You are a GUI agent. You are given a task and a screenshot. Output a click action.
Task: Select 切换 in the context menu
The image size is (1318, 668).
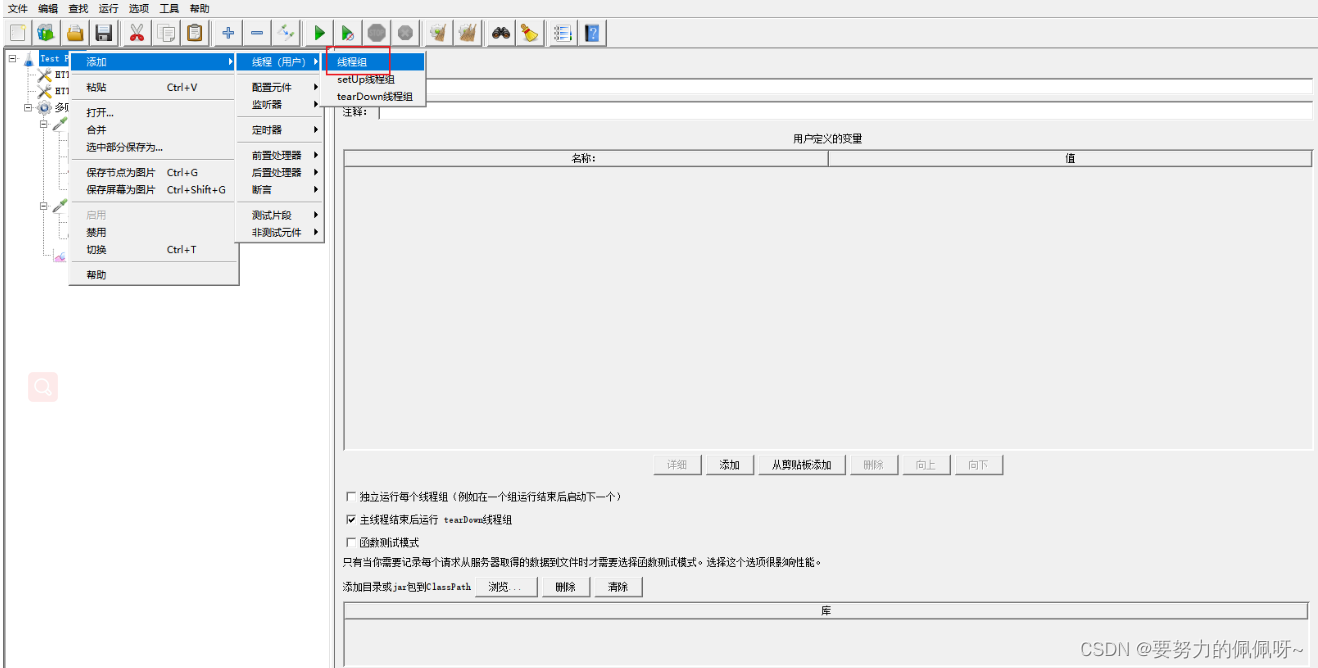coord(153,249)
